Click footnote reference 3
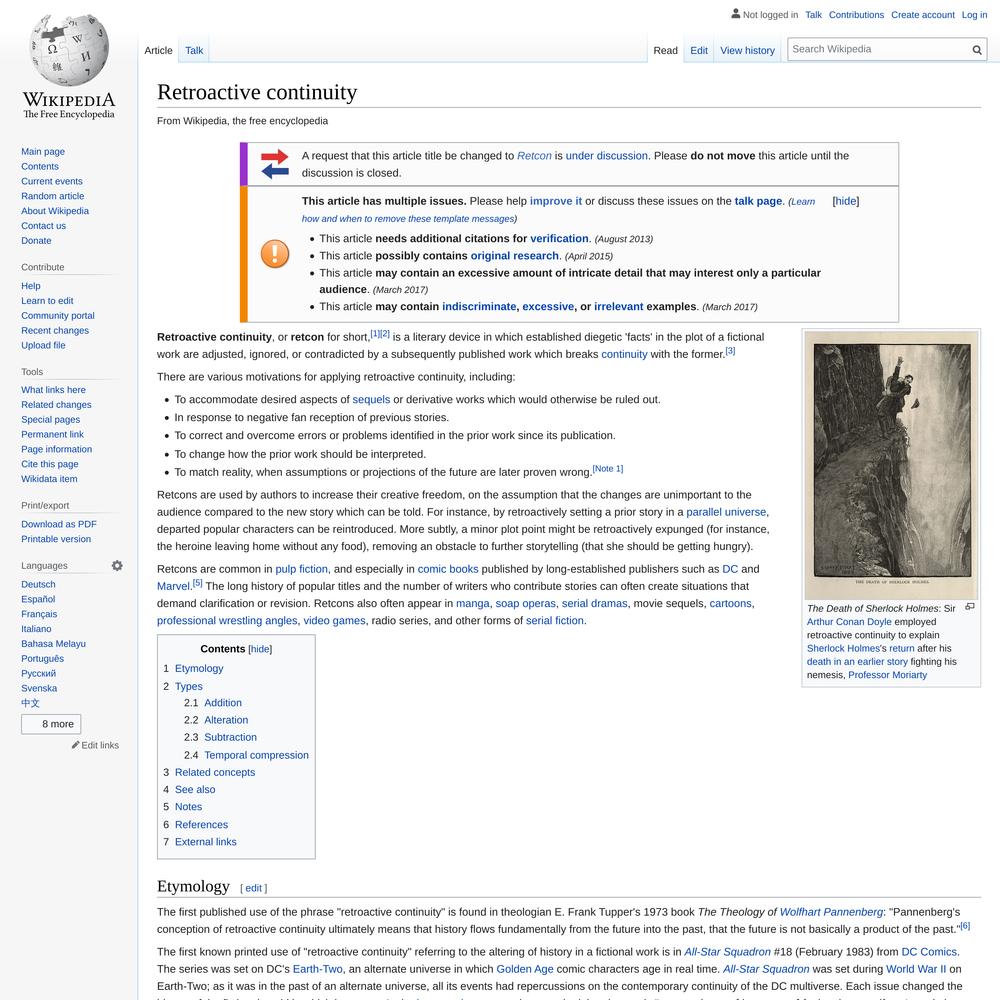This screenshot has width=1000, height=1000. [x=730, y=351]
